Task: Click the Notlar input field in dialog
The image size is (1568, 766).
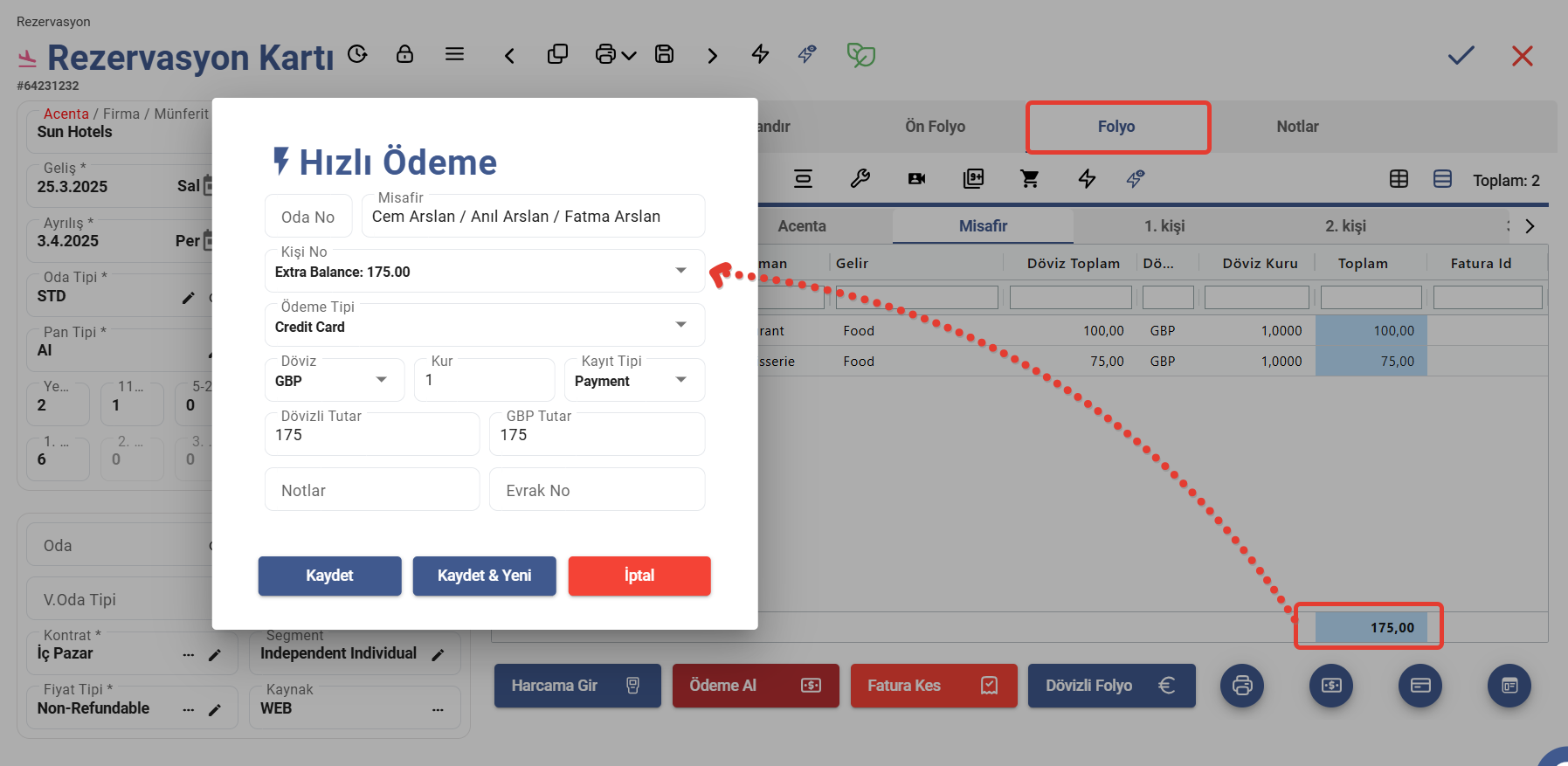Action: click(x=372, y=490)
